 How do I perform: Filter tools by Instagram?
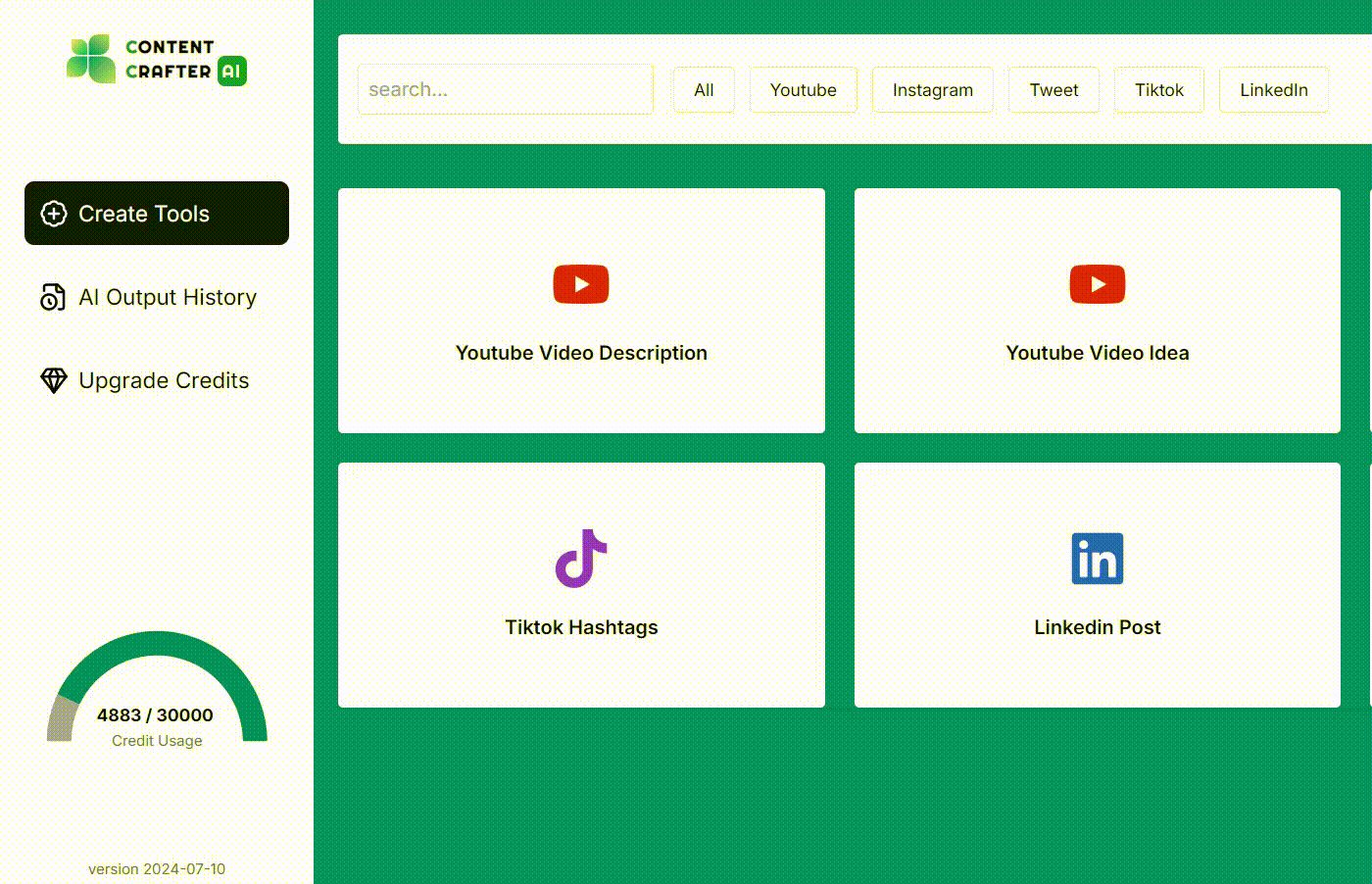pos(933,90)
